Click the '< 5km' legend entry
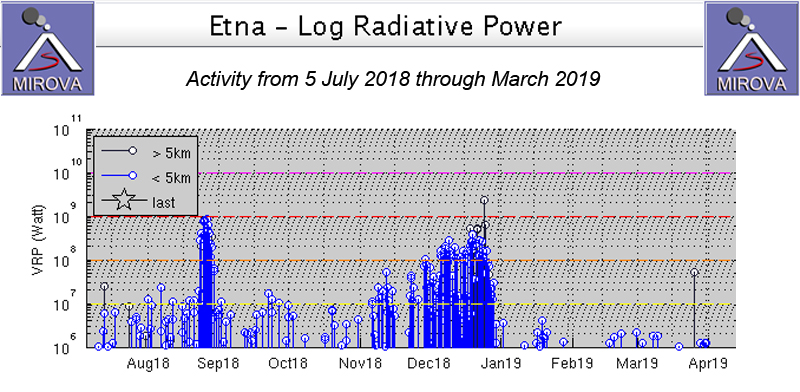 tap(146, 177)
